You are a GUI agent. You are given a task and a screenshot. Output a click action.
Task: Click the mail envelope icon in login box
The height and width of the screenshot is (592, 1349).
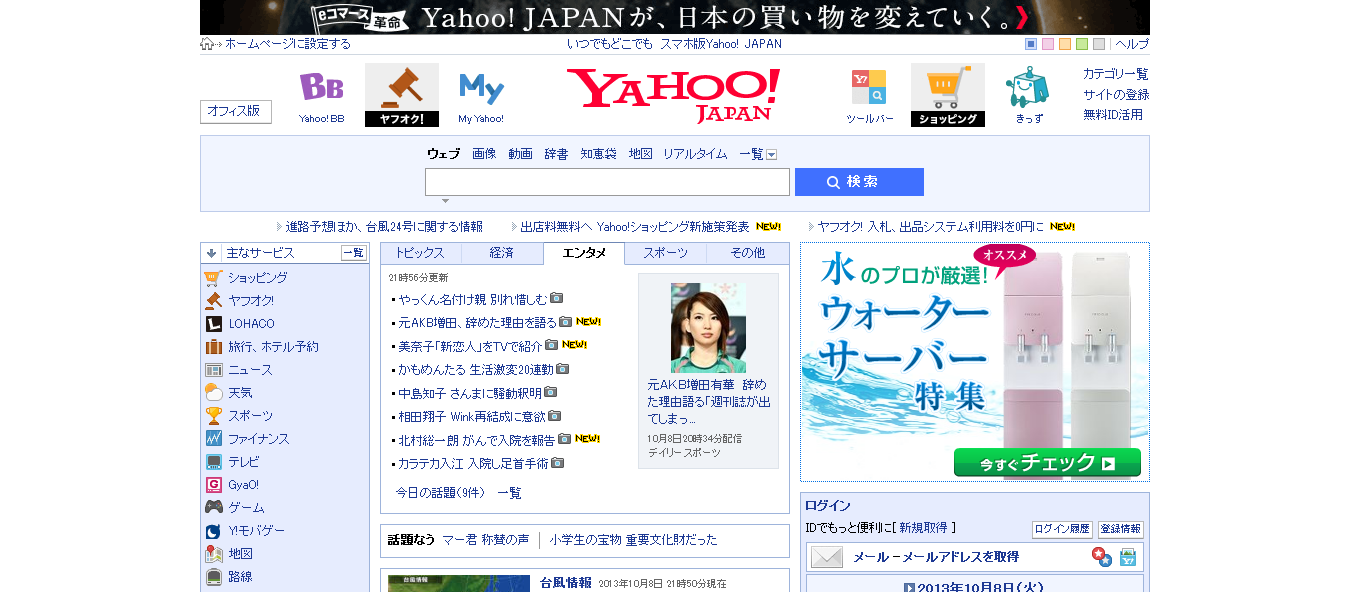click(x=827, y=557)
